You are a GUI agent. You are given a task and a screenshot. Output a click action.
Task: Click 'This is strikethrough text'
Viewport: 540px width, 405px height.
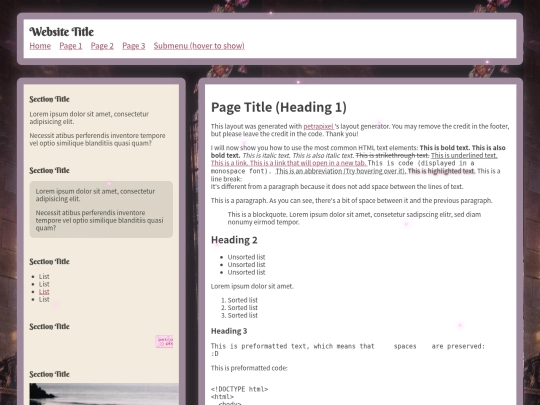392,156
